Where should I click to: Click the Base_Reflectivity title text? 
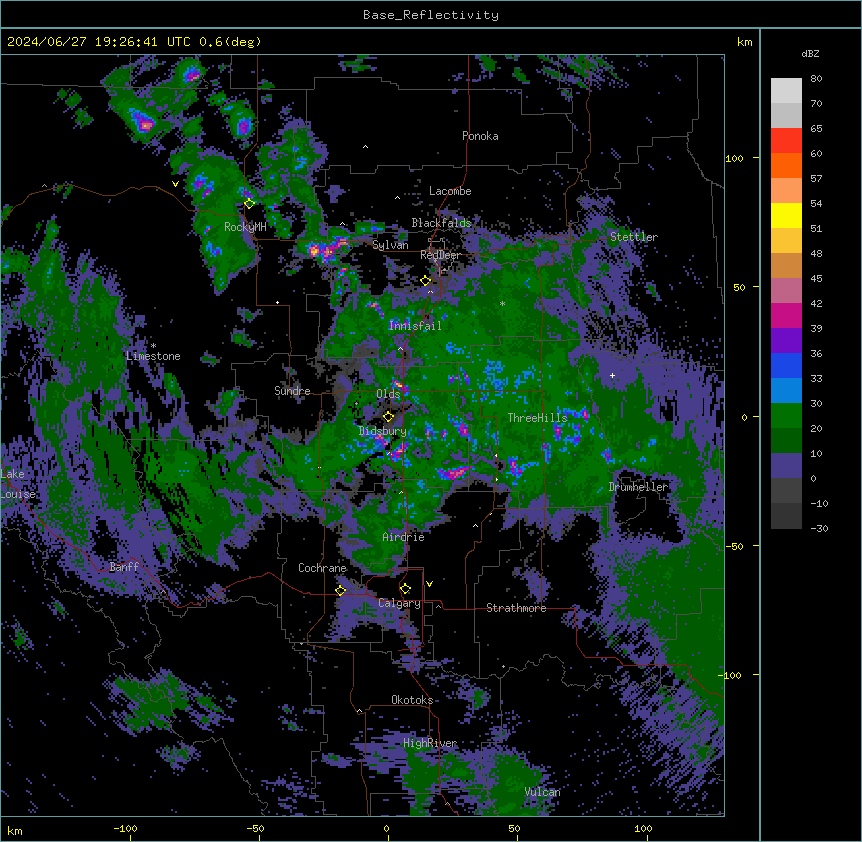431,15
